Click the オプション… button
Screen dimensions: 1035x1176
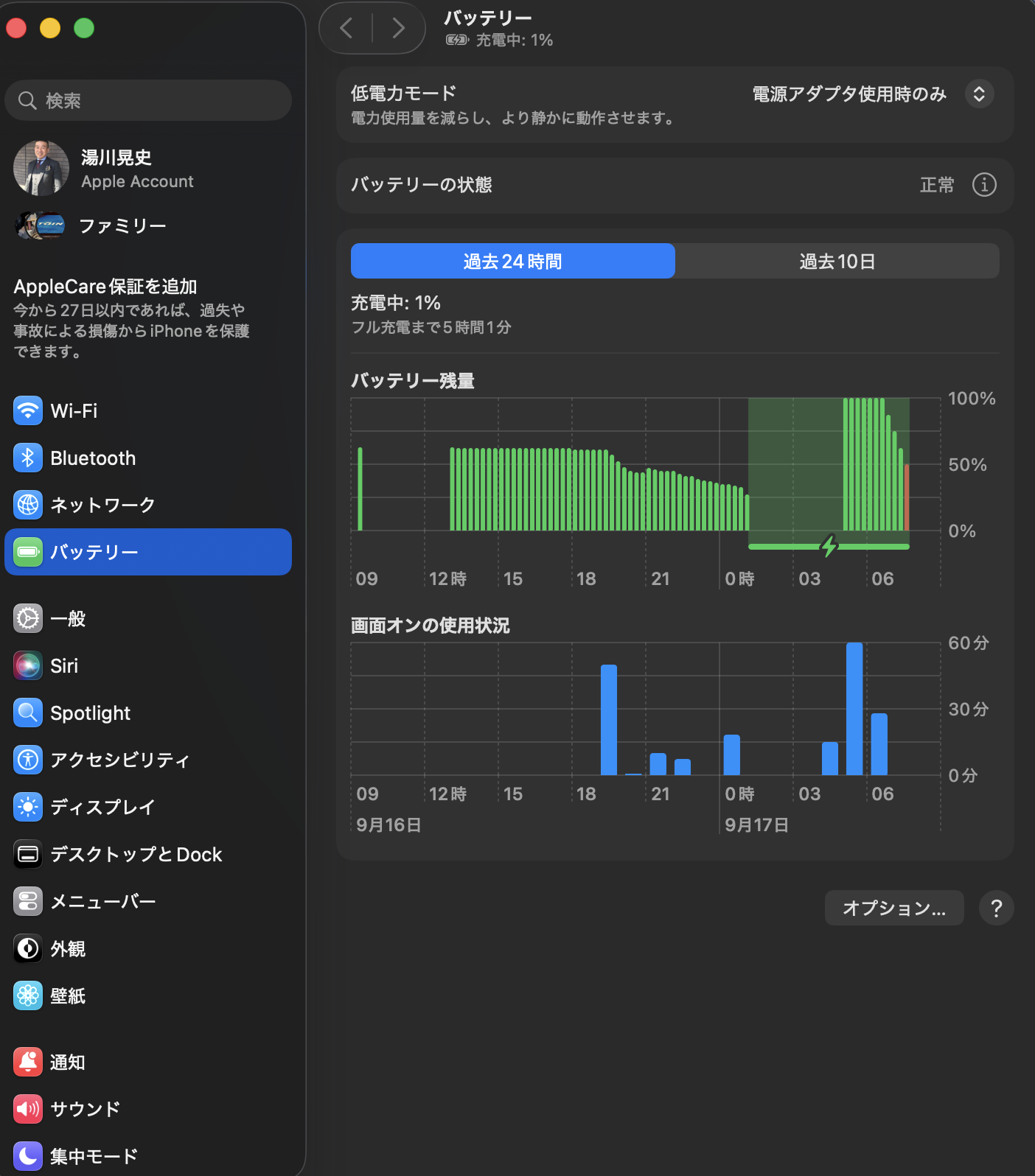tap(894, 908)
